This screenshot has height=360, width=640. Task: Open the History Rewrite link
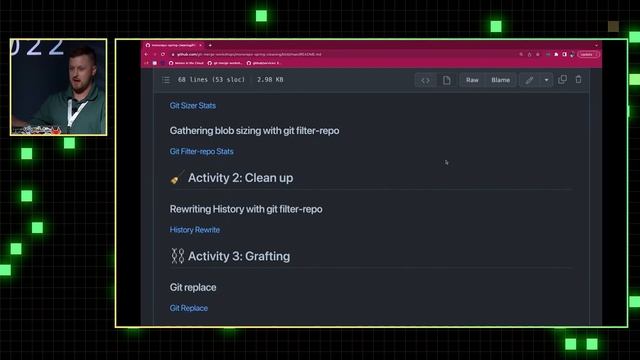coord(195,230)
